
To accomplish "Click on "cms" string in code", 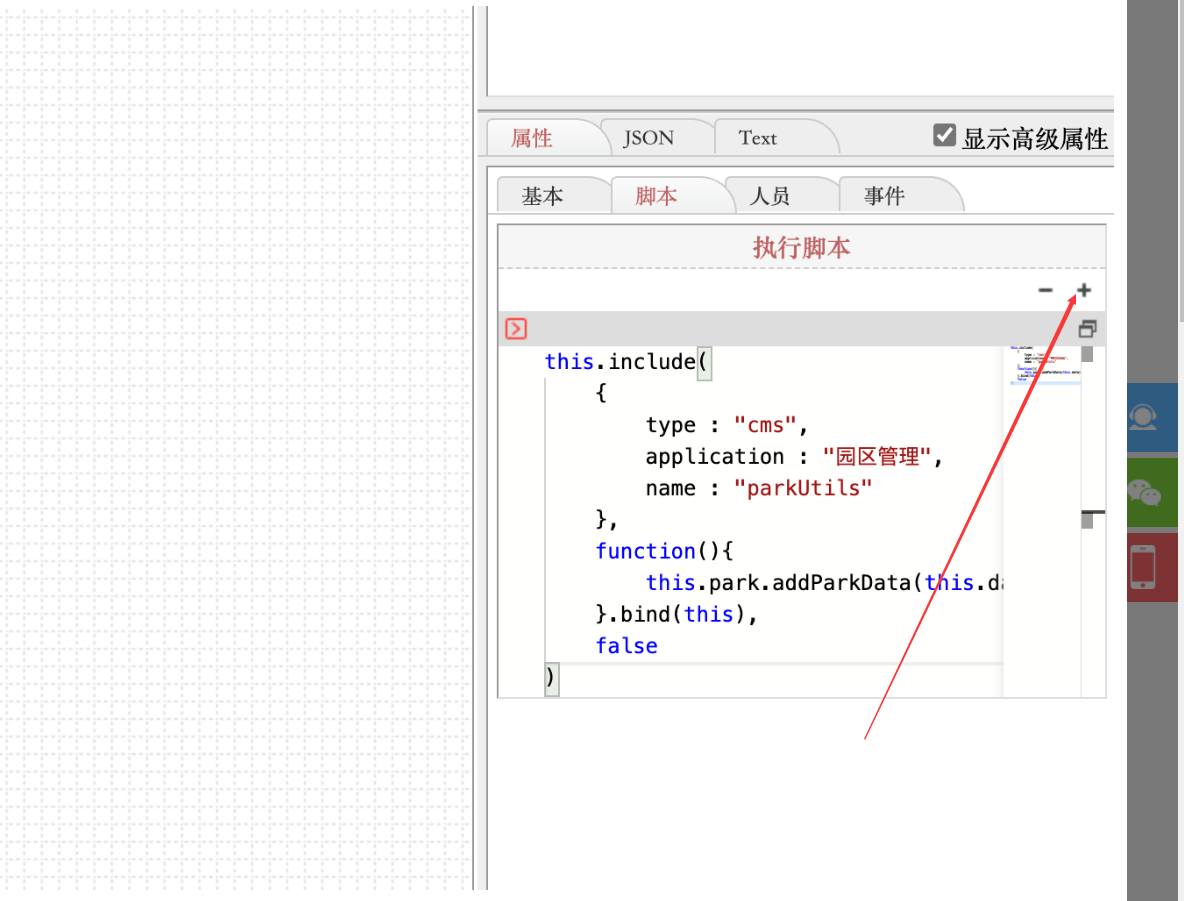I will 765,425.
